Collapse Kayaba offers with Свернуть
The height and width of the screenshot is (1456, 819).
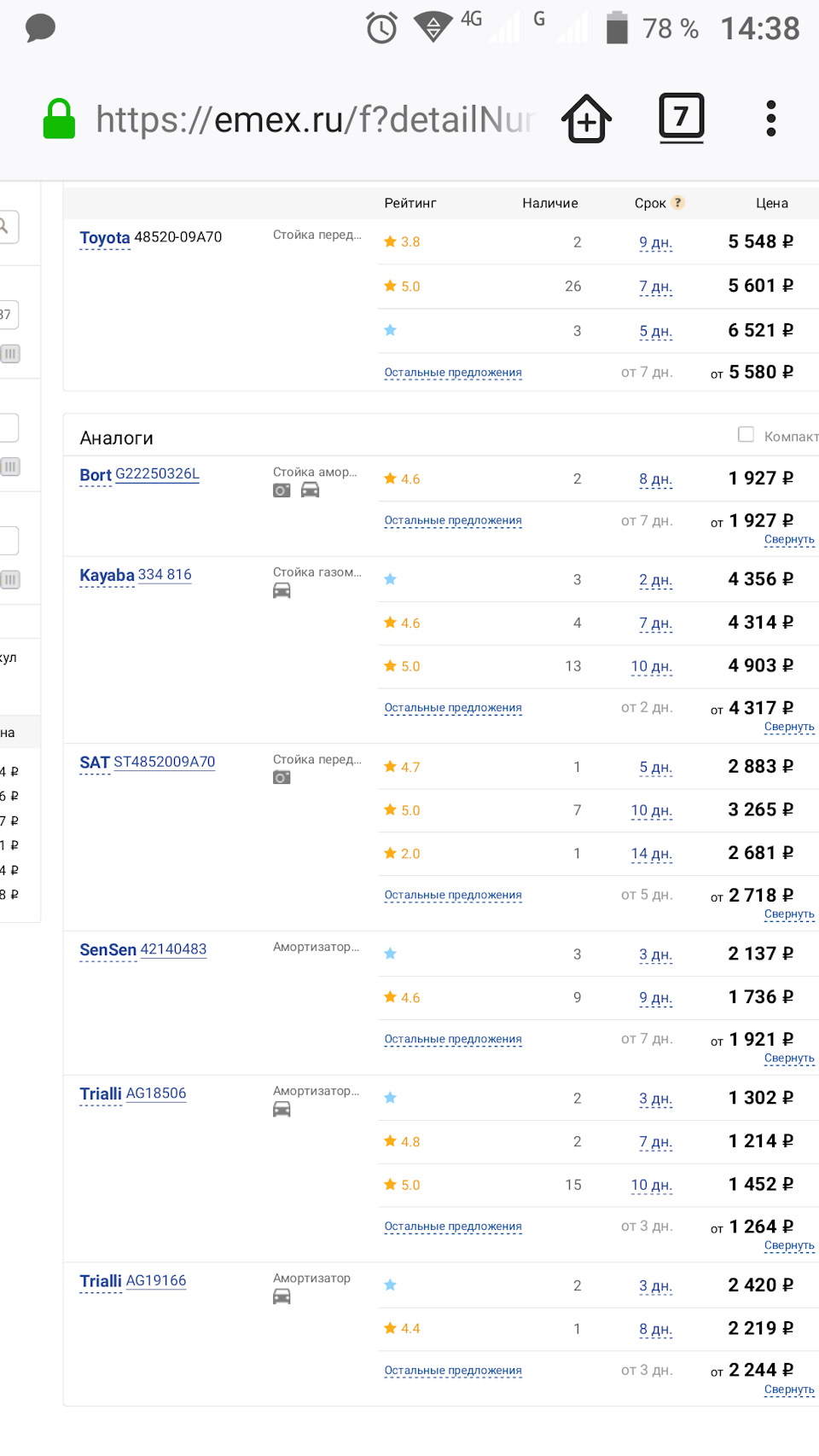point(789,727)
